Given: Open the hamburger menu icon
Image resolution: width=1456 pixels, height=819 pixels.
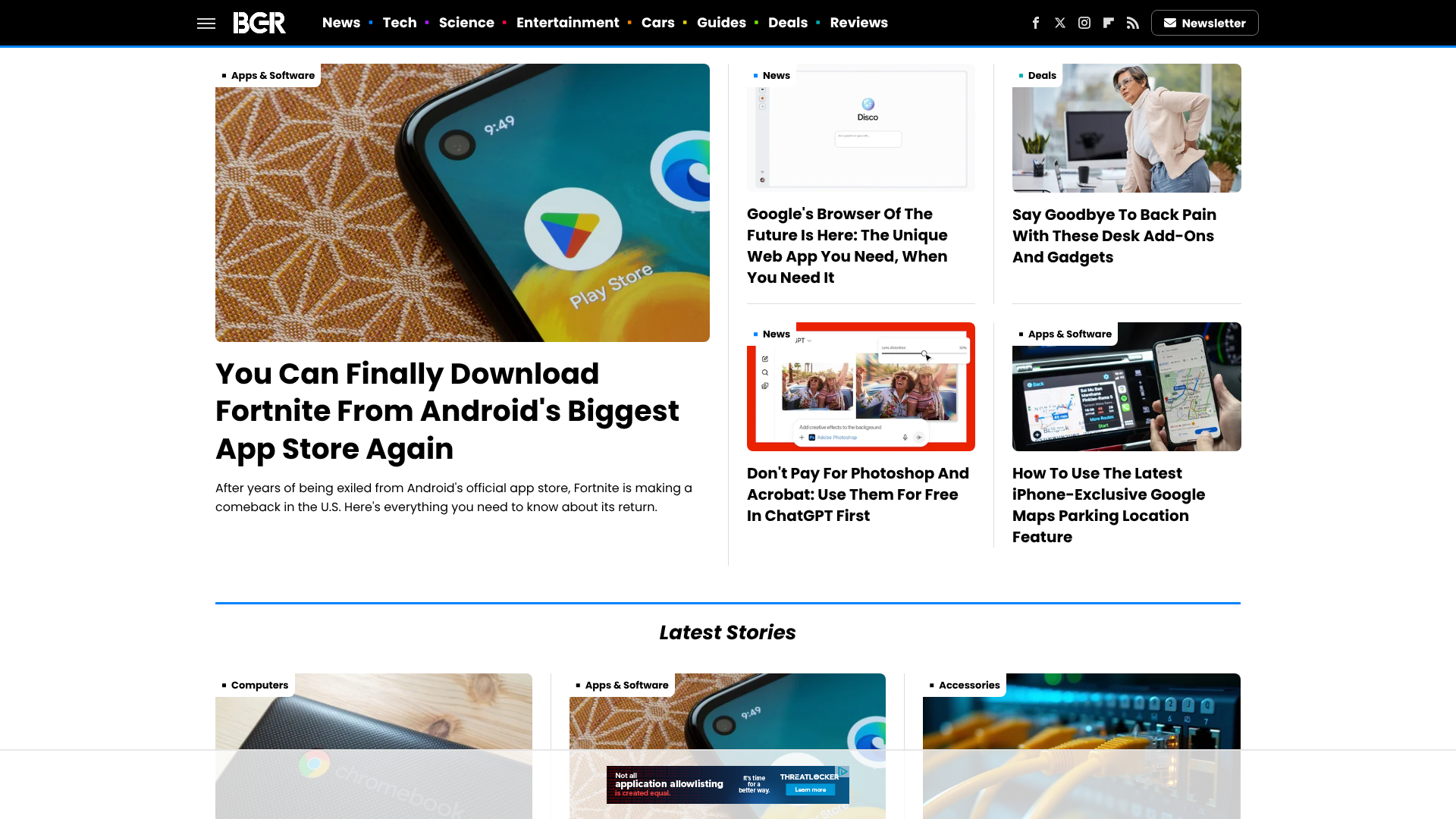Looking at the screenshot, I should (x=206, y=24).
